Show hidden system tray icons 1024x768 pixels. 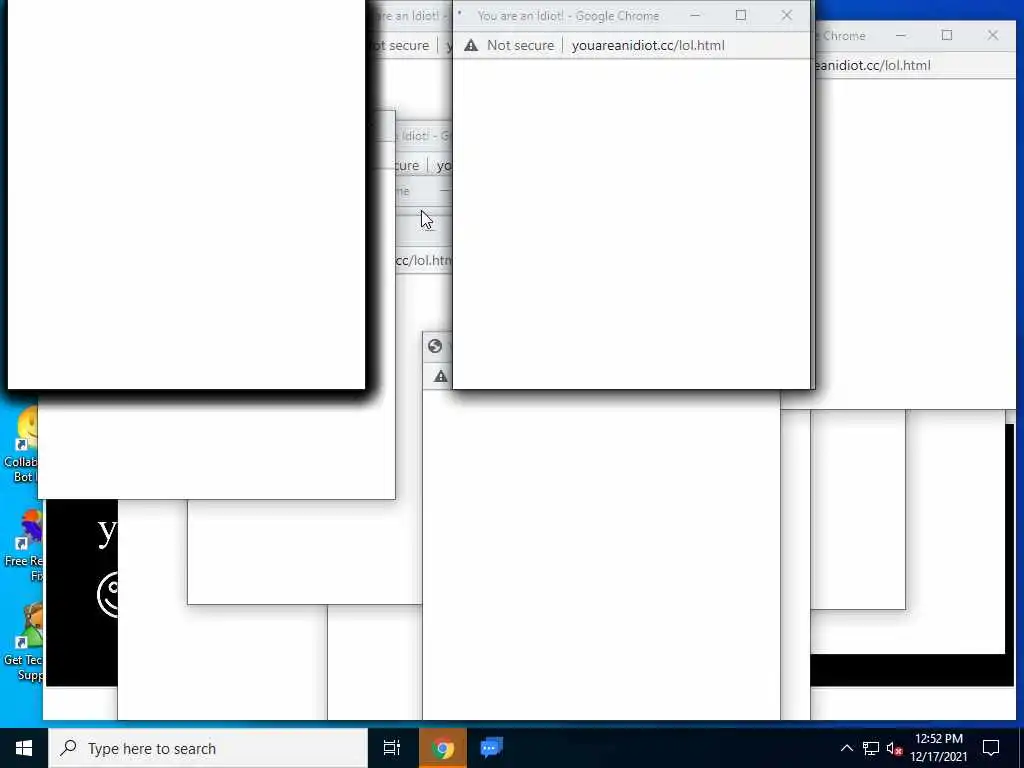click(846, 748)
